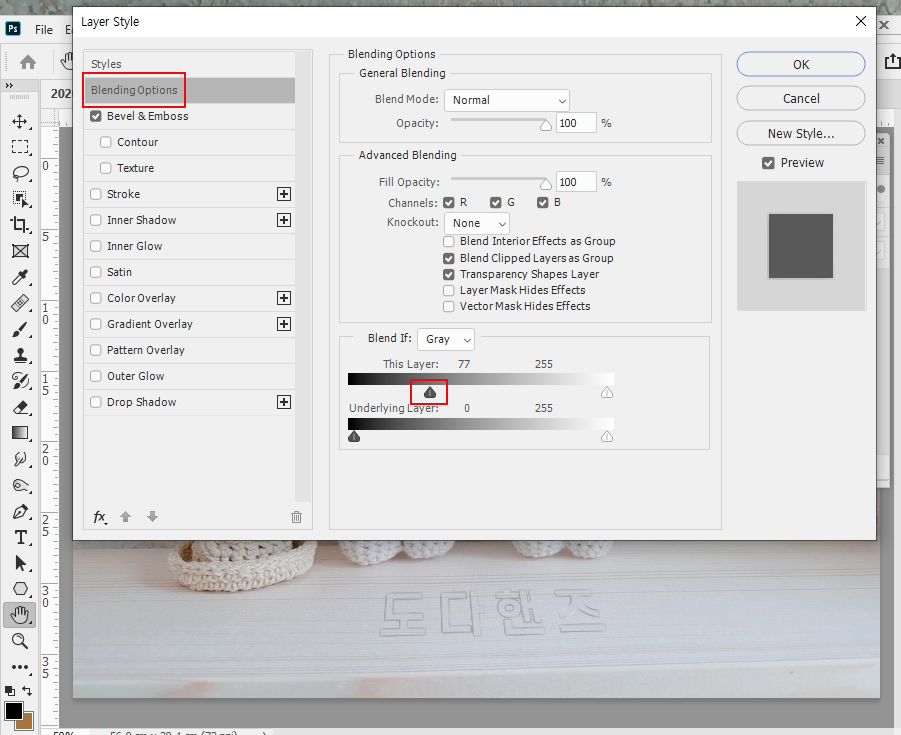Select the Rectangular Marquee tool
Image resolution: width=901 pixels, height=735 pixels.
(x=20, y=147)
